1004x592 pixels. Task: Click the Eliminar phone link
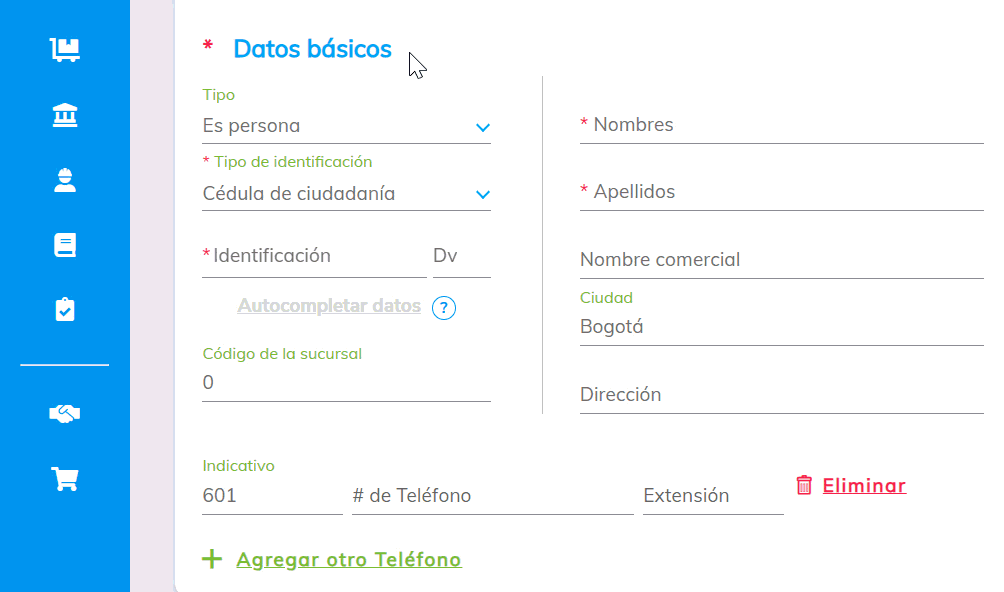pos(864,486)
